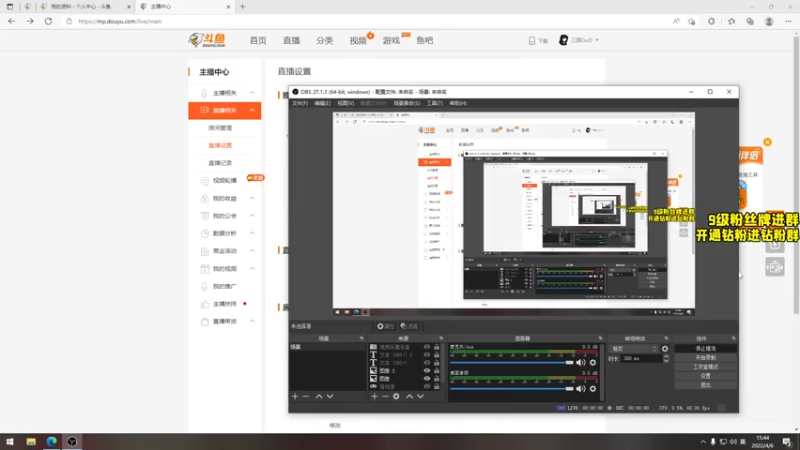
Task: Remove the selected scene with the minus icon
Action: [x=306, y=396]
